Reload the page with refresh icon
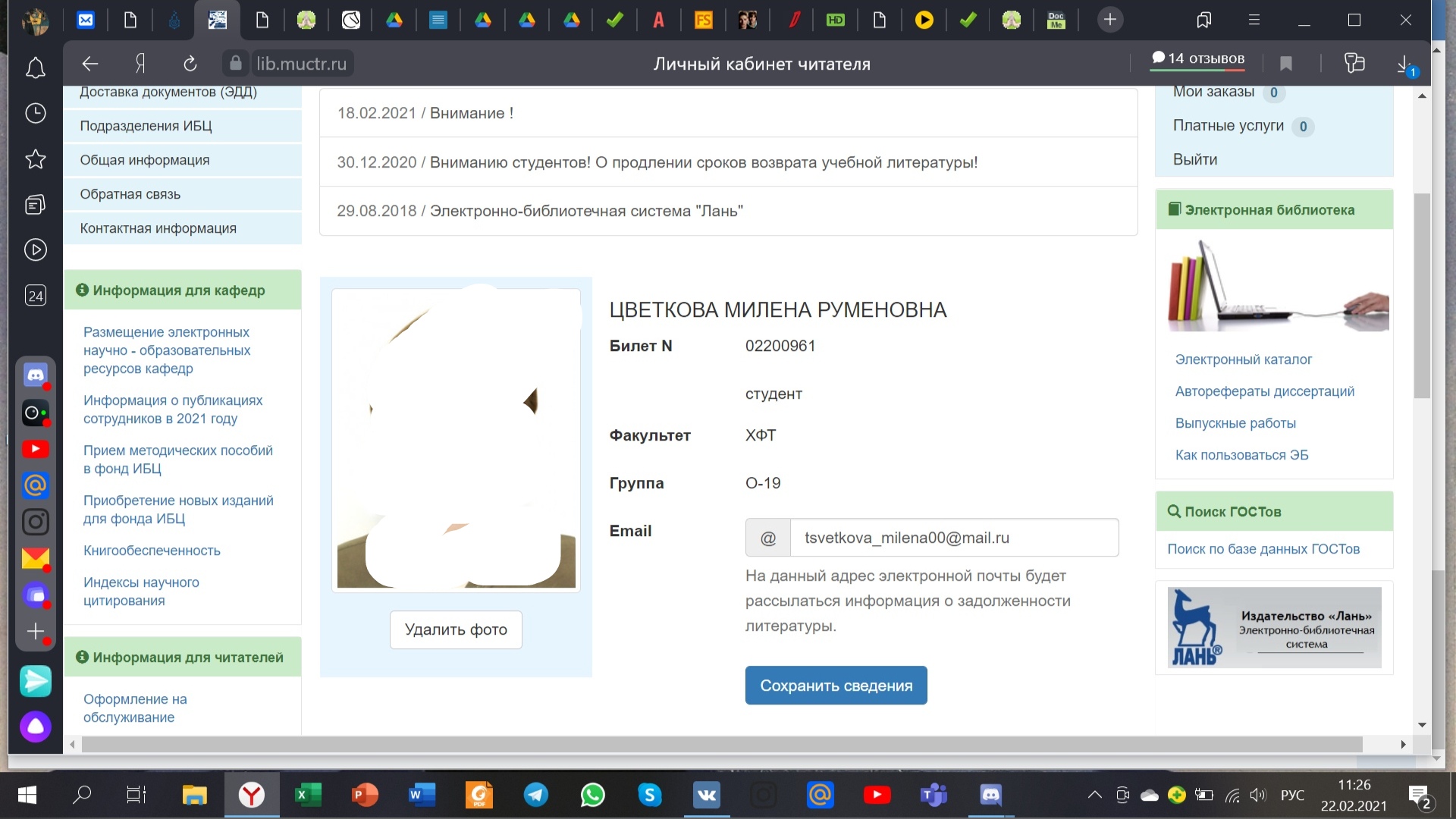Screen dimensions: 1456x819 tap(190, 64)
